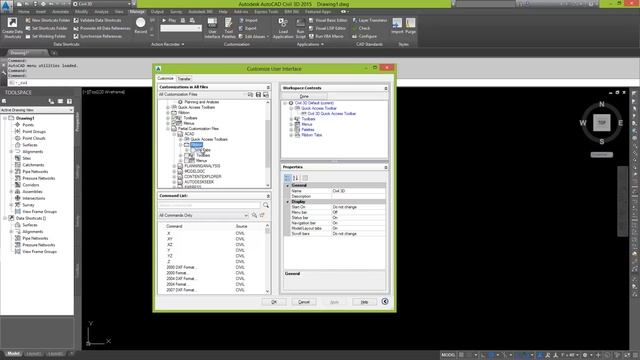This screenshot has height=360, width=640.
Task: Click Validate Data Shortcuts
Action: pyautogui.click(x=98, y=20)
